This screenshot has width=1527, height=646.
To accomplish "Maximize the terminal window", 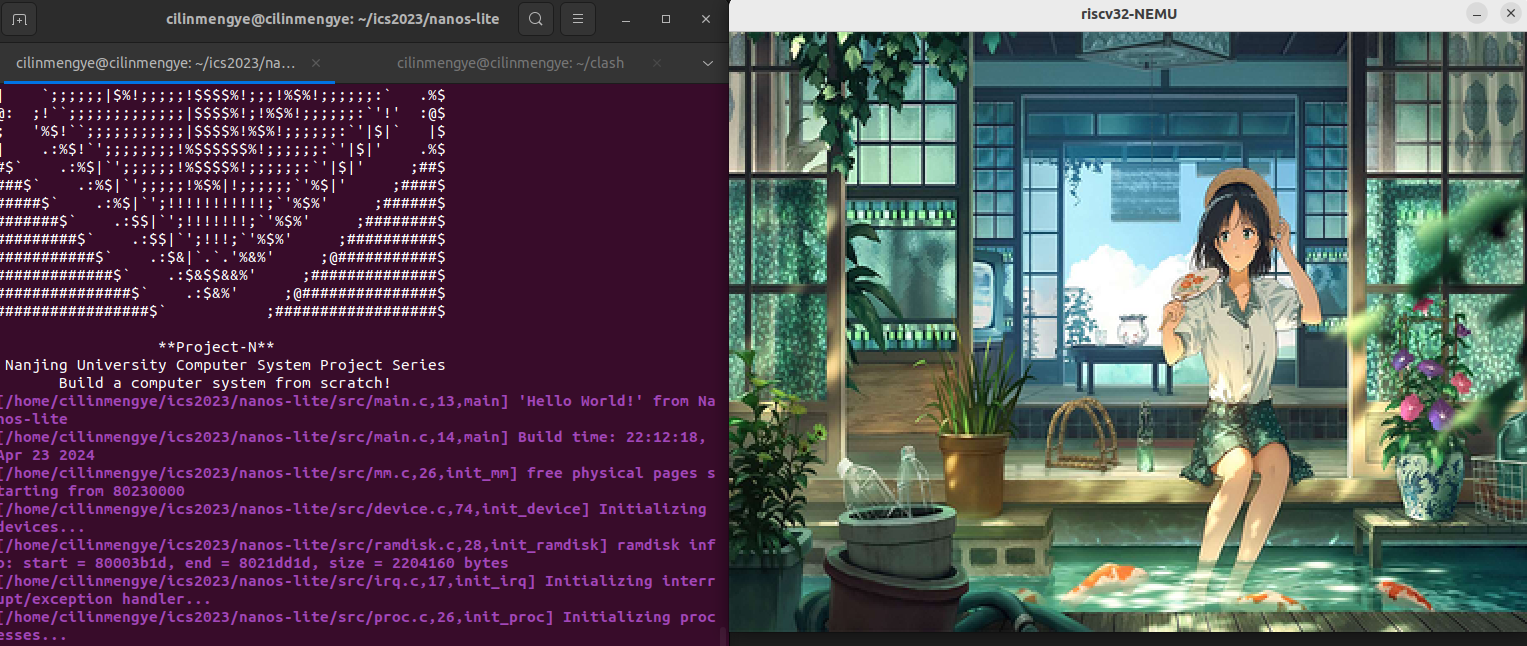I will (666, 19).
